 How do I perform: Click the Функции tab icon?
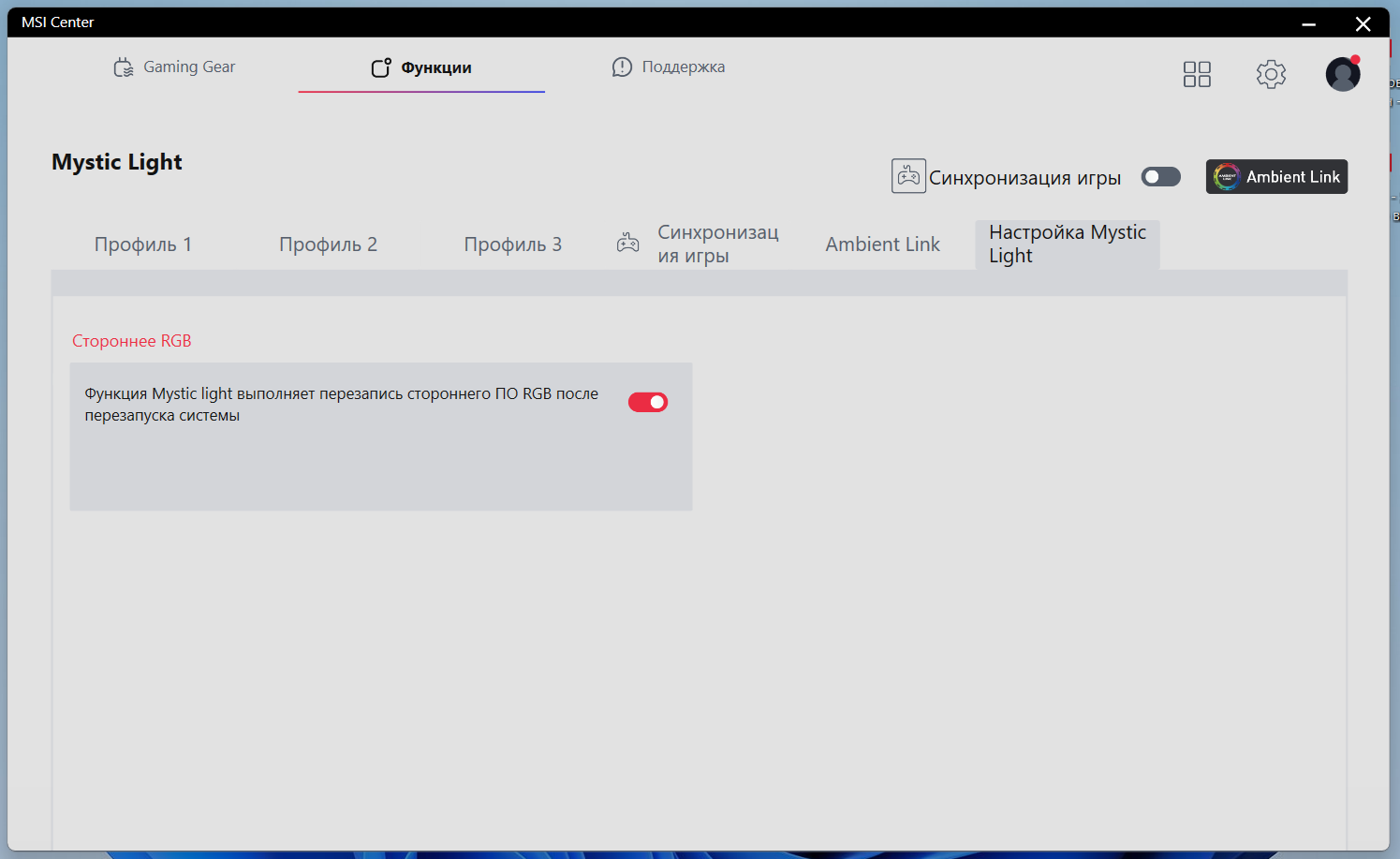[381, 67]
